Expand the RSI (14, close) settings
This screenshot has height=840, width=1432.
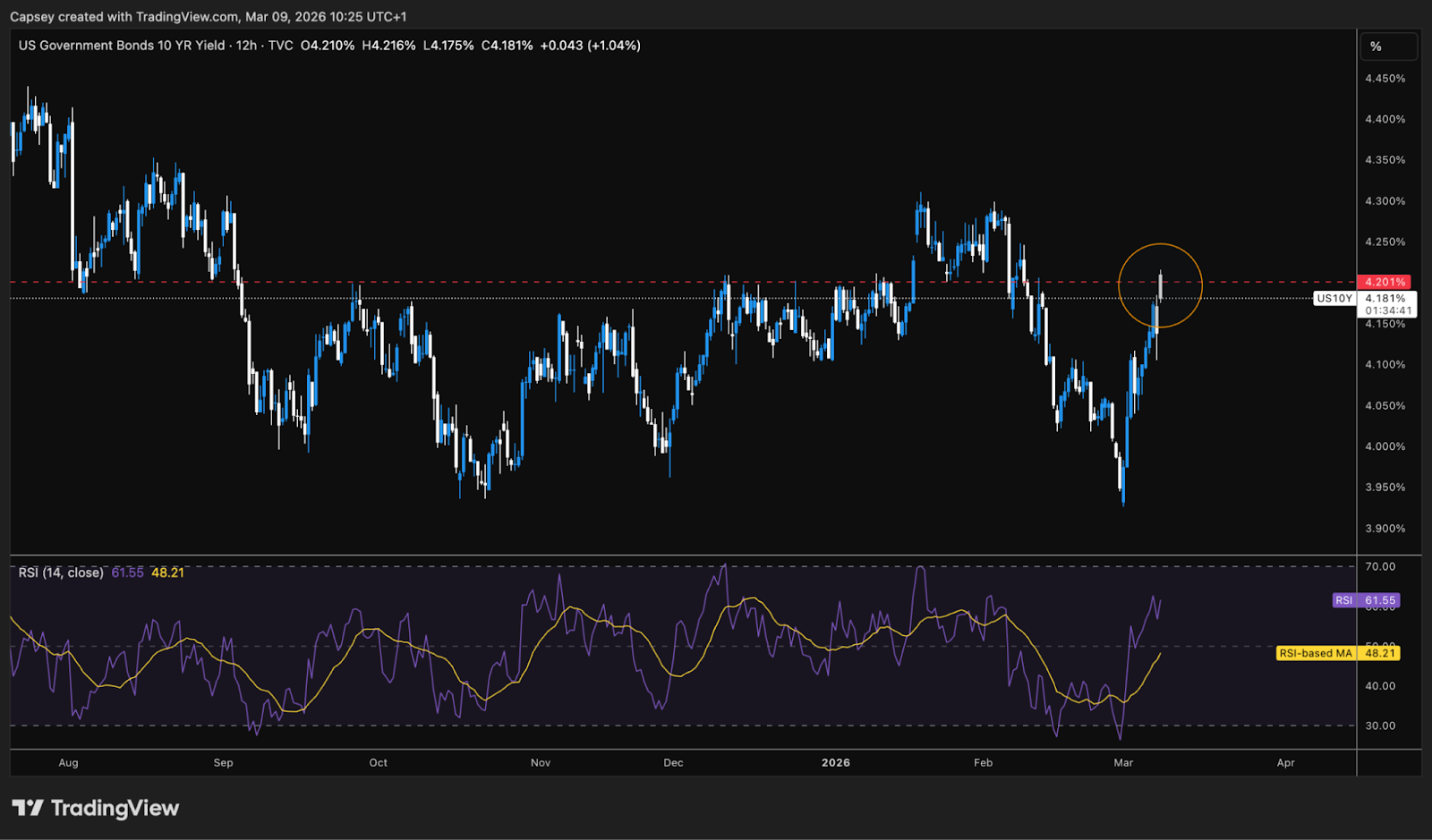(59, 572)
